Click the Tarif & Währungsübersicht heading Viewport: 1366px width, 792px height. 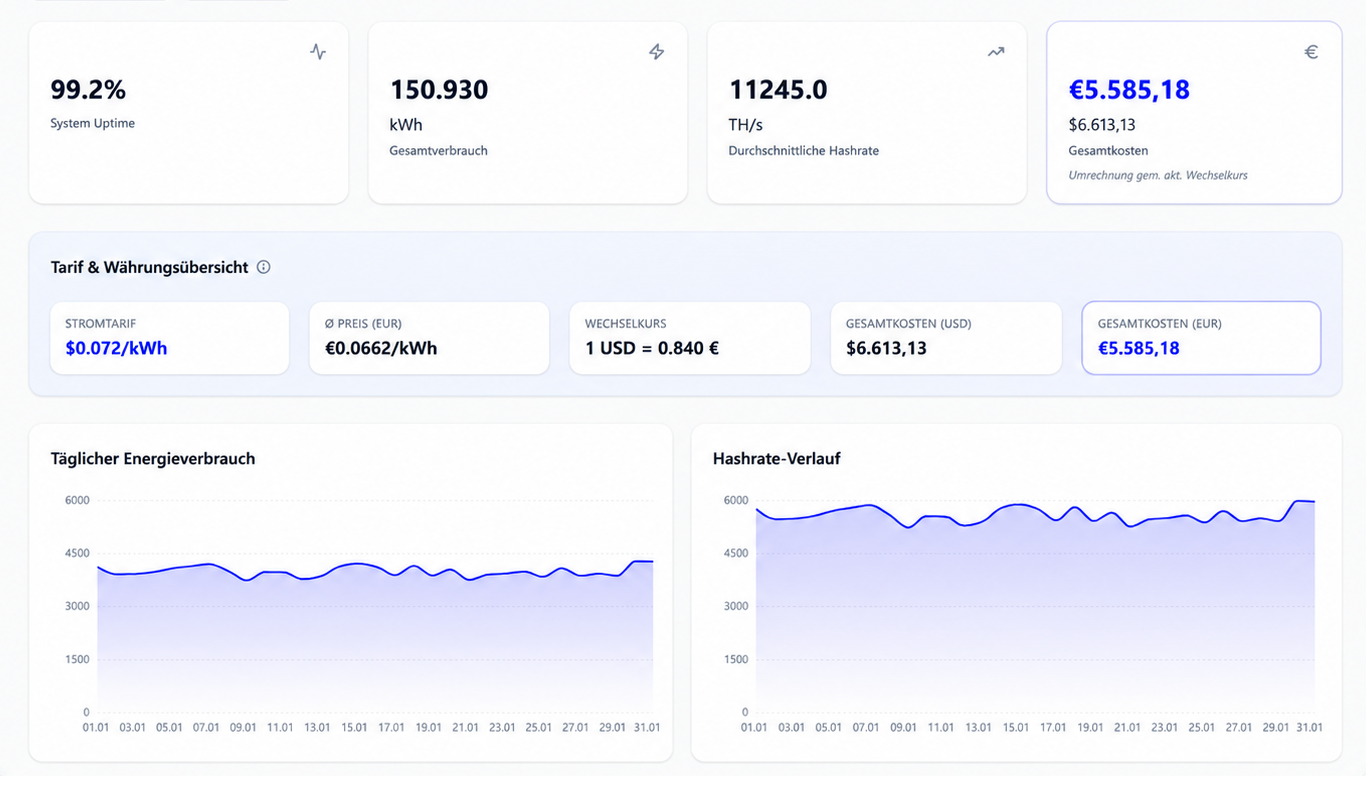tap(150, 267)
